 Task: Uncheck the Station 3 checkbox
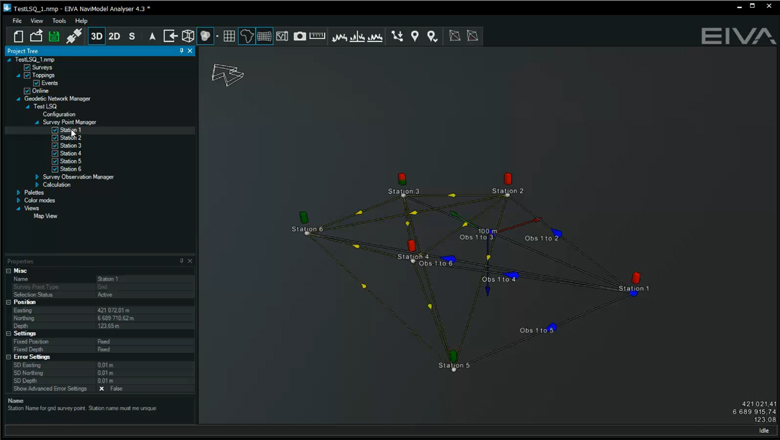point(55,146)
